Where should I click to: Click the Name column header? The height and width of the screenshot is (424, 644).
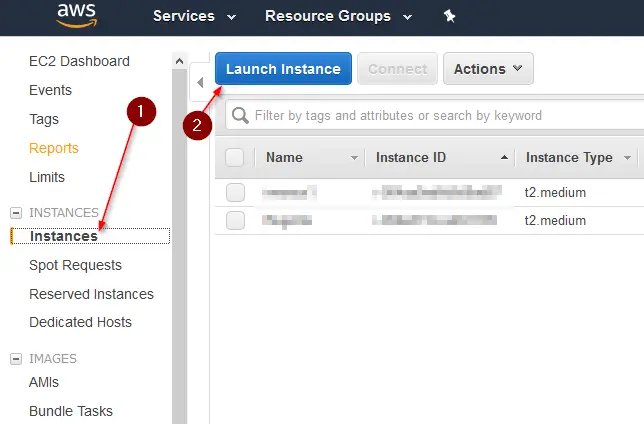click(284, 157)
